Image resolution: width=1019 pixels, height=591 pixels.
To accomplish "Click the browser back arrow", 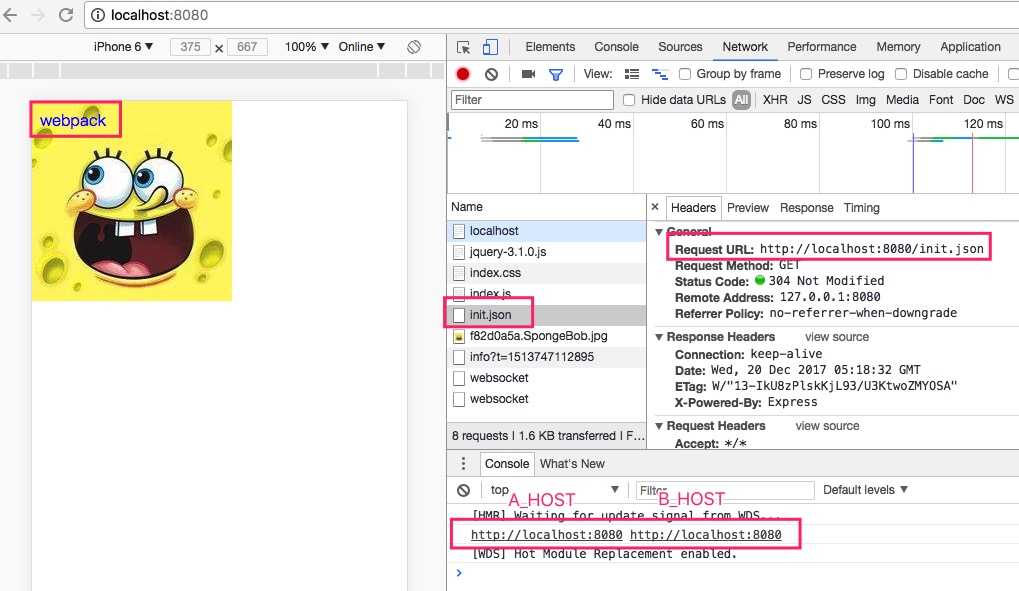I will point(10,15).
